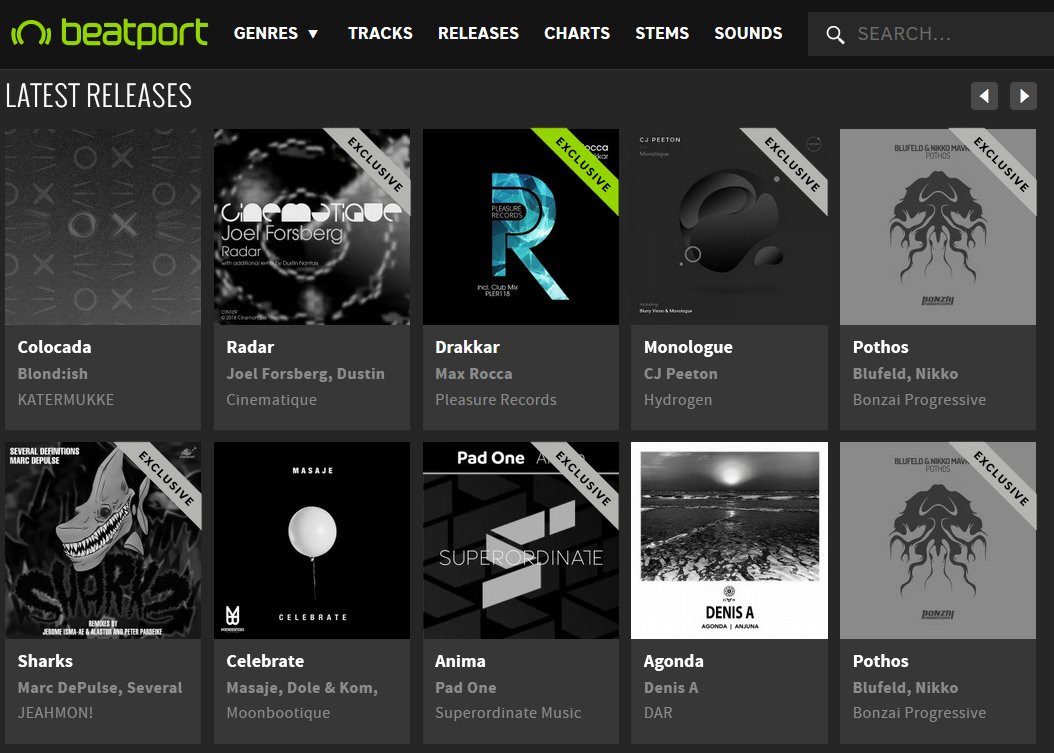Screen dimensions: 1054x753
Task: Show previous latest releases with left arrow
Action: click(984, 96)
